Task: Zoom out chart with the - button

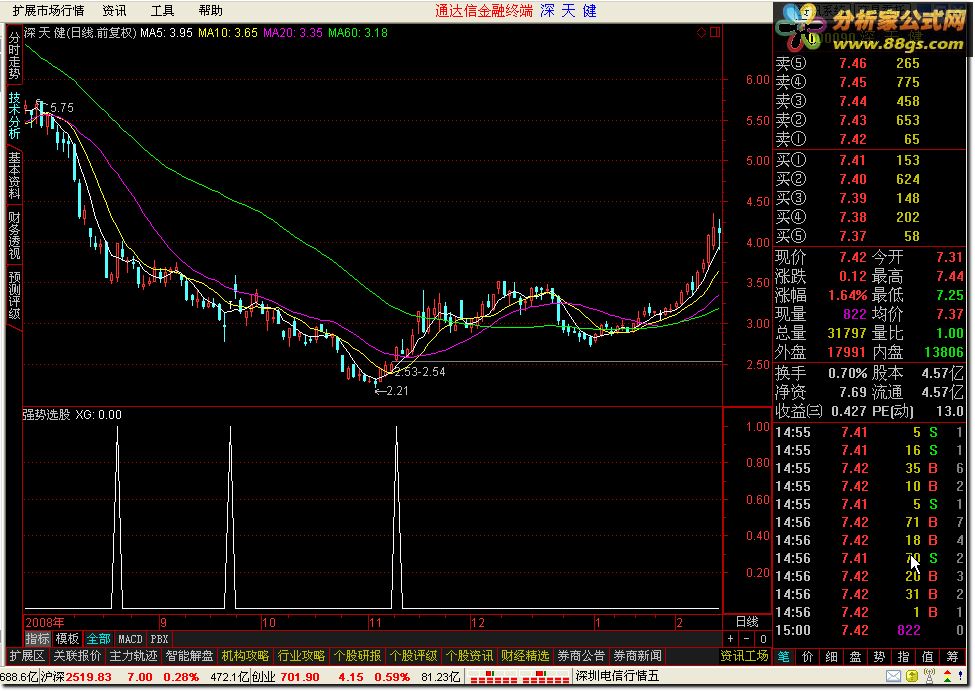Action: click(x=747, y=639)
